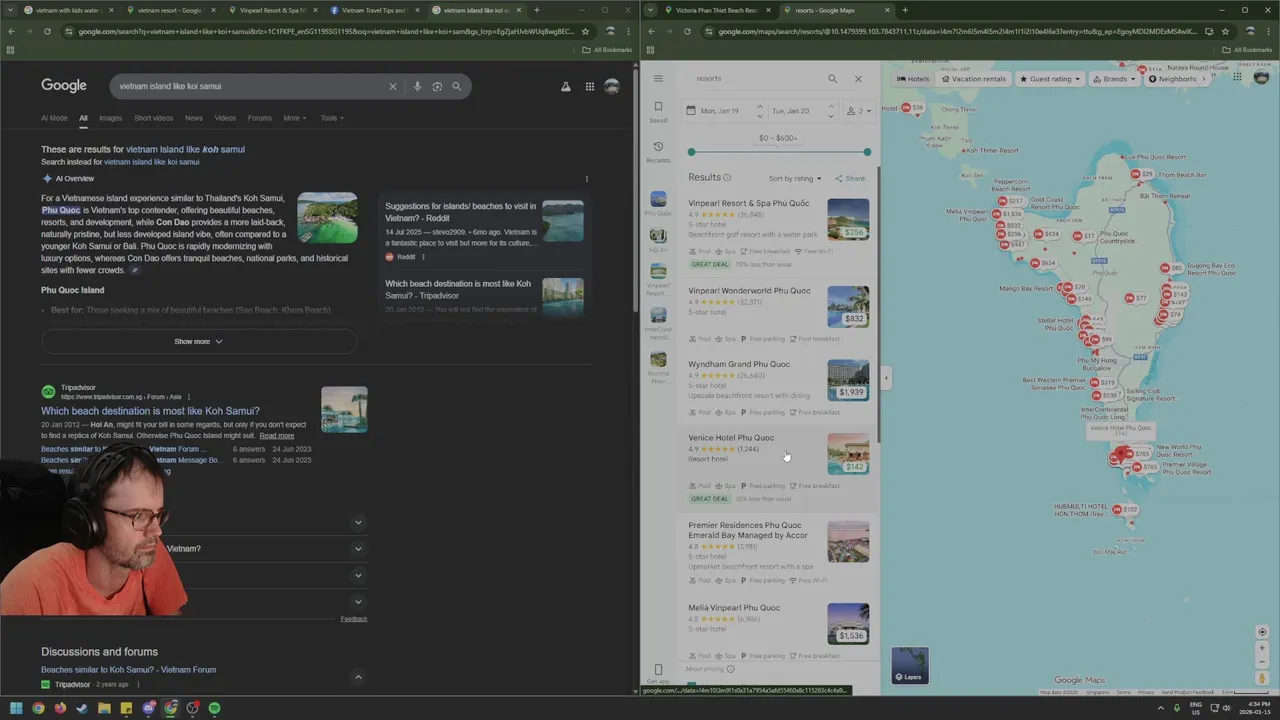Switch to Videos search tab

pyautogui.click(x=225, y=118)
